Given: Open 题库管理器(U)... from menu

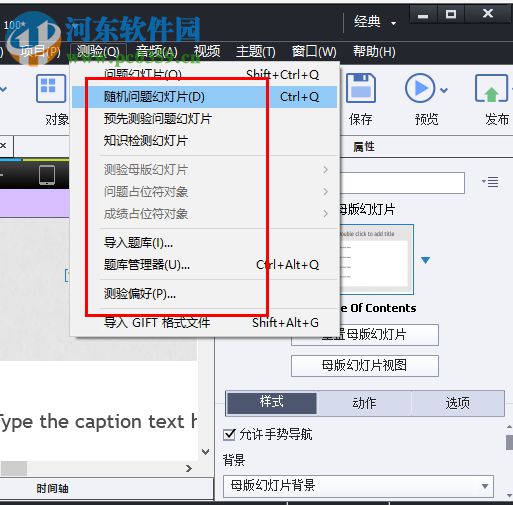Looking at the screenshot, I should tap(205, 265).
